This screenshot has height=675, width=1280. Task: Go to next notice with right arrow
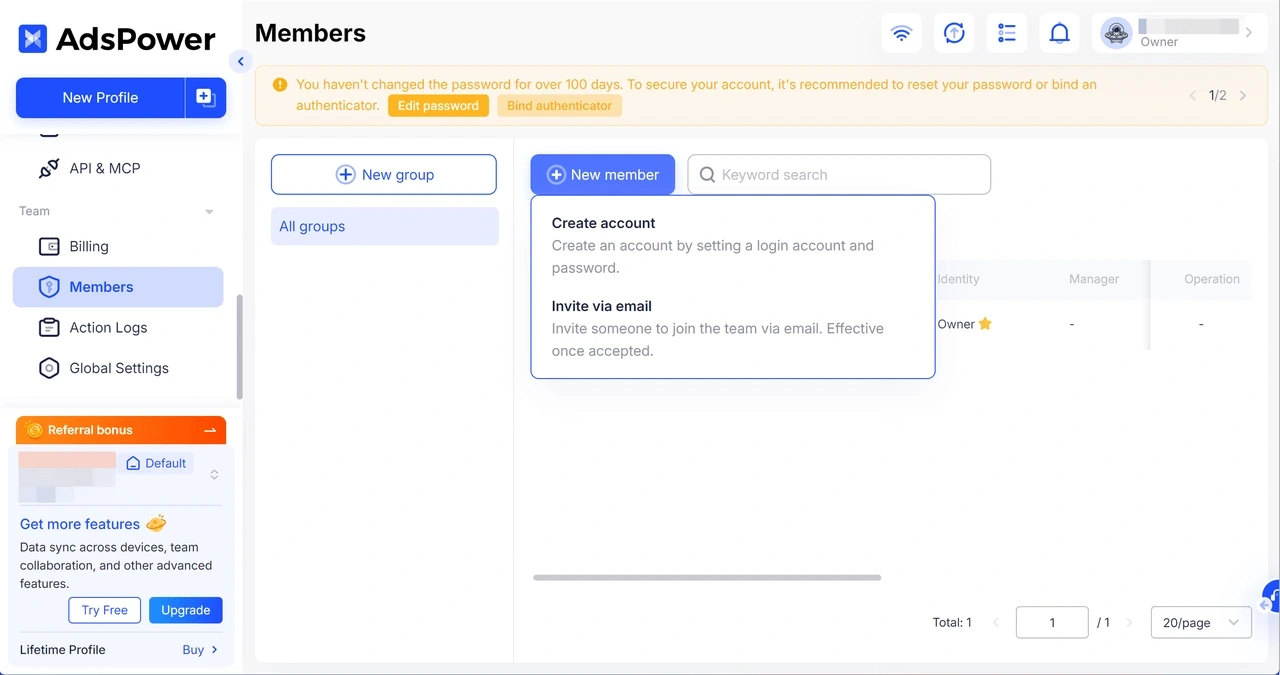[1243, 96]
